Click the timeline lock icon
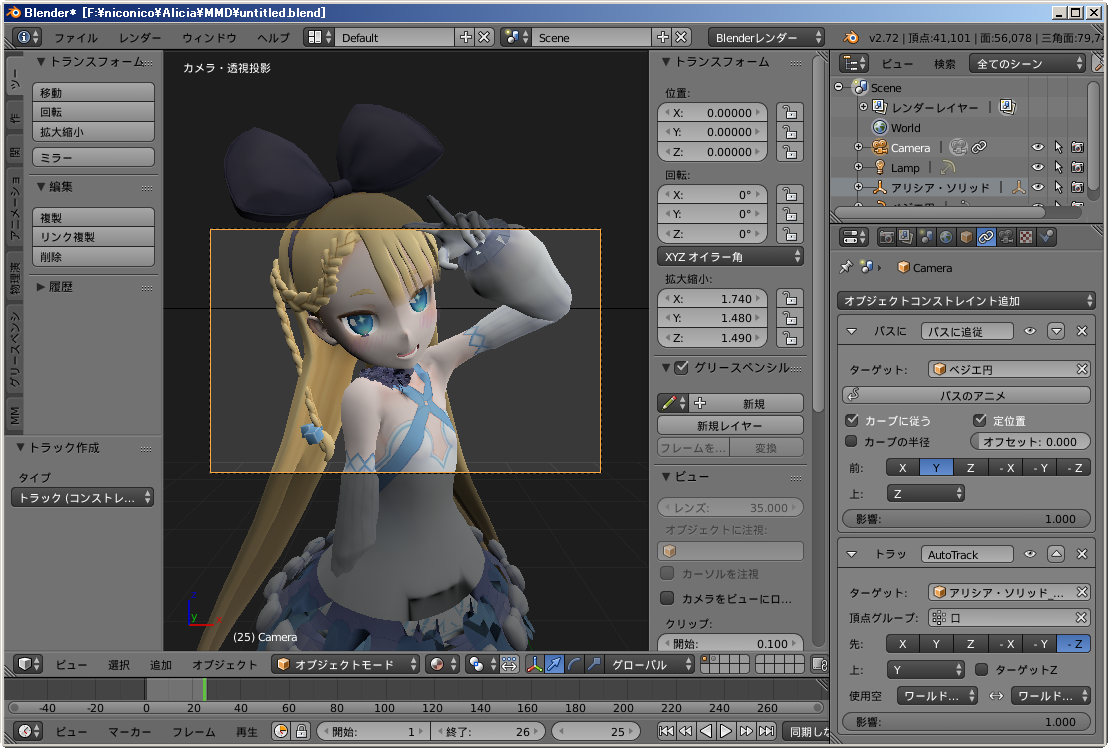 point(301,732)
